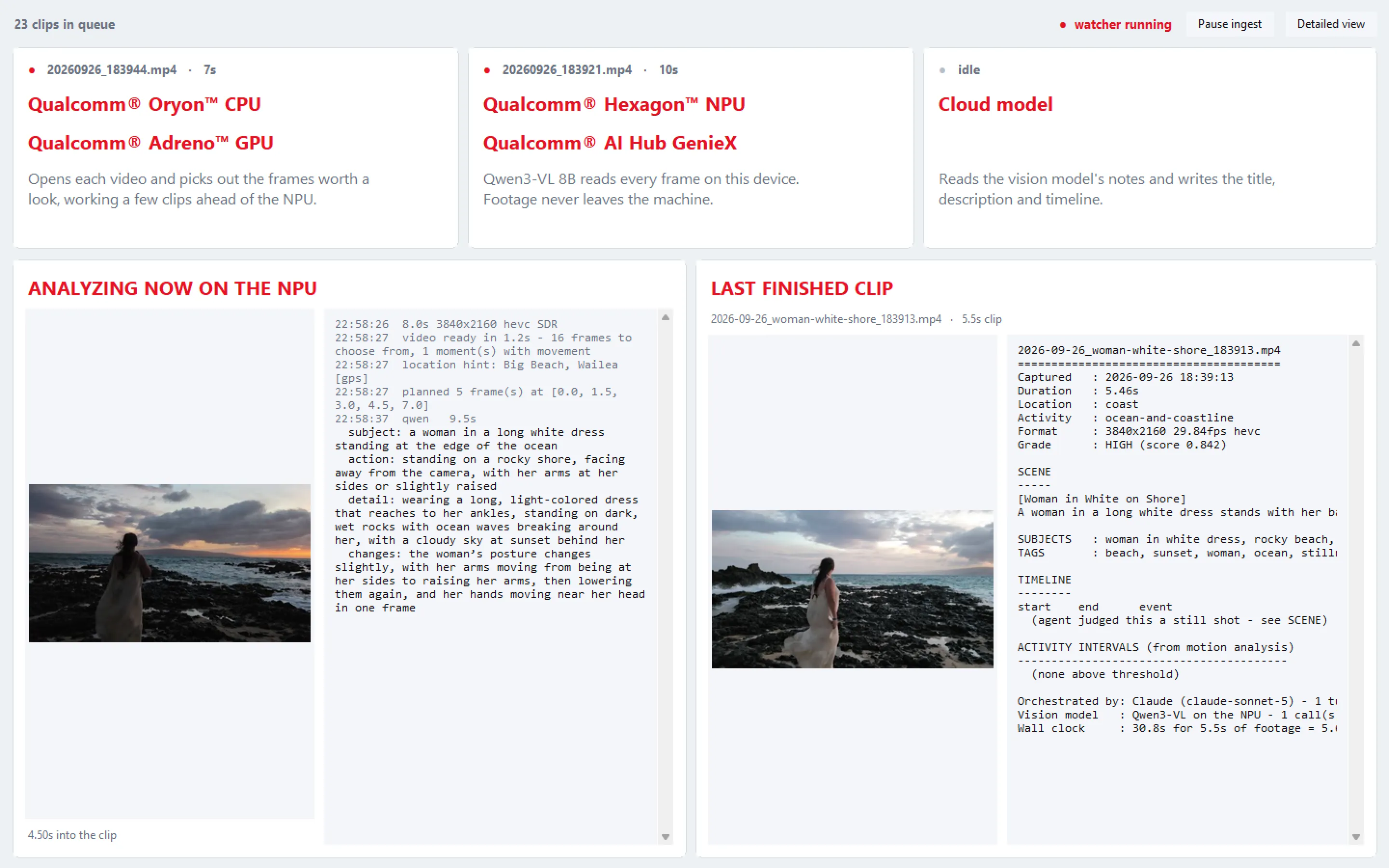Click the 'Duration : 5.46s' line
The image size is (1389, 868).
coord(1078,391)
